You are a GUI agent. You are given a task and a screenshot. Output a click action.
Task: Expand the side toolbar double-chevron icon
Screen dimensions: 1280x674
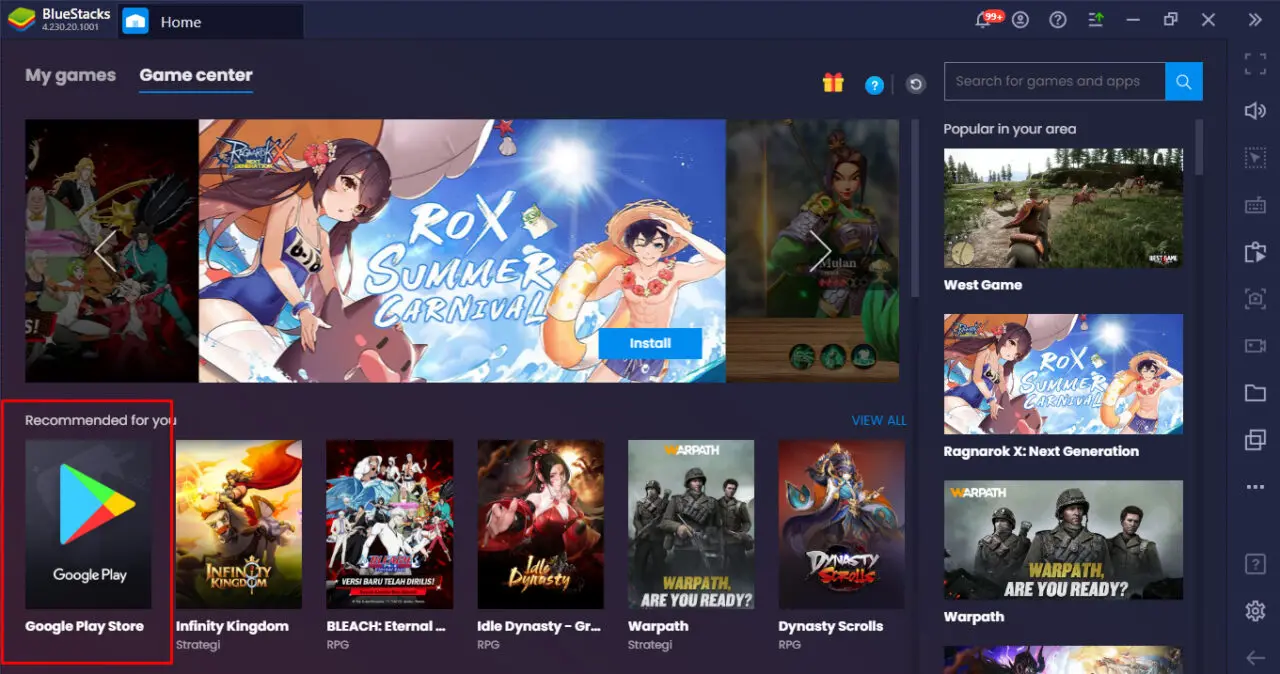point(1255,20)
